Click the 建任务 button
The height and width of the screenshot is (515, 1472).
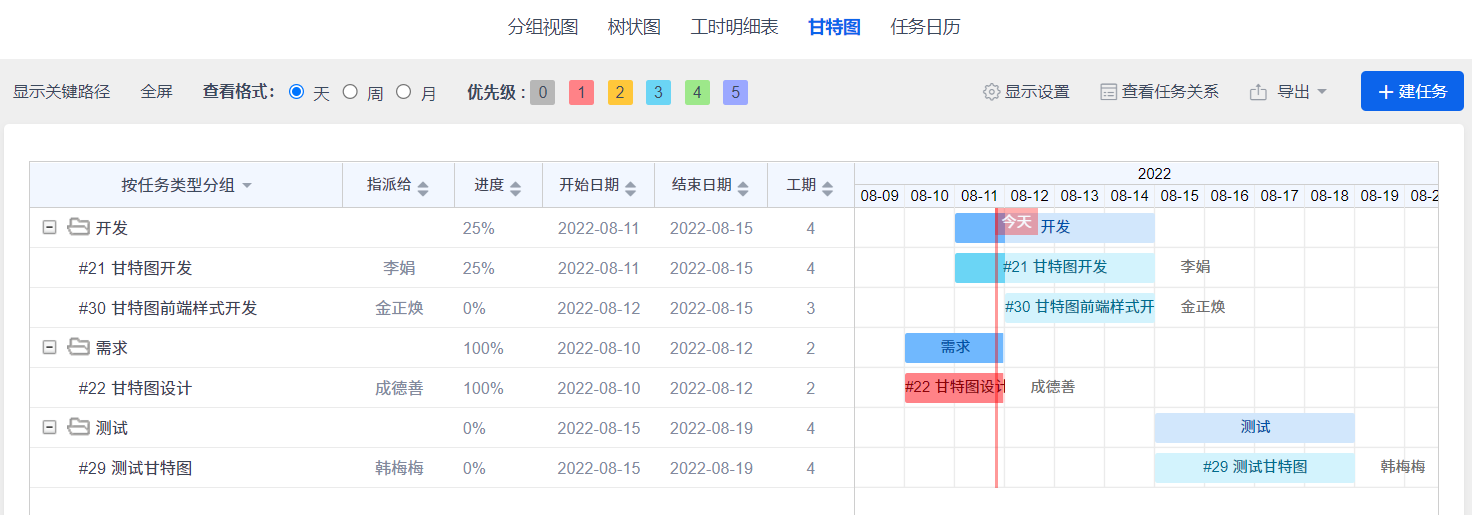[x=1412, y=92]
